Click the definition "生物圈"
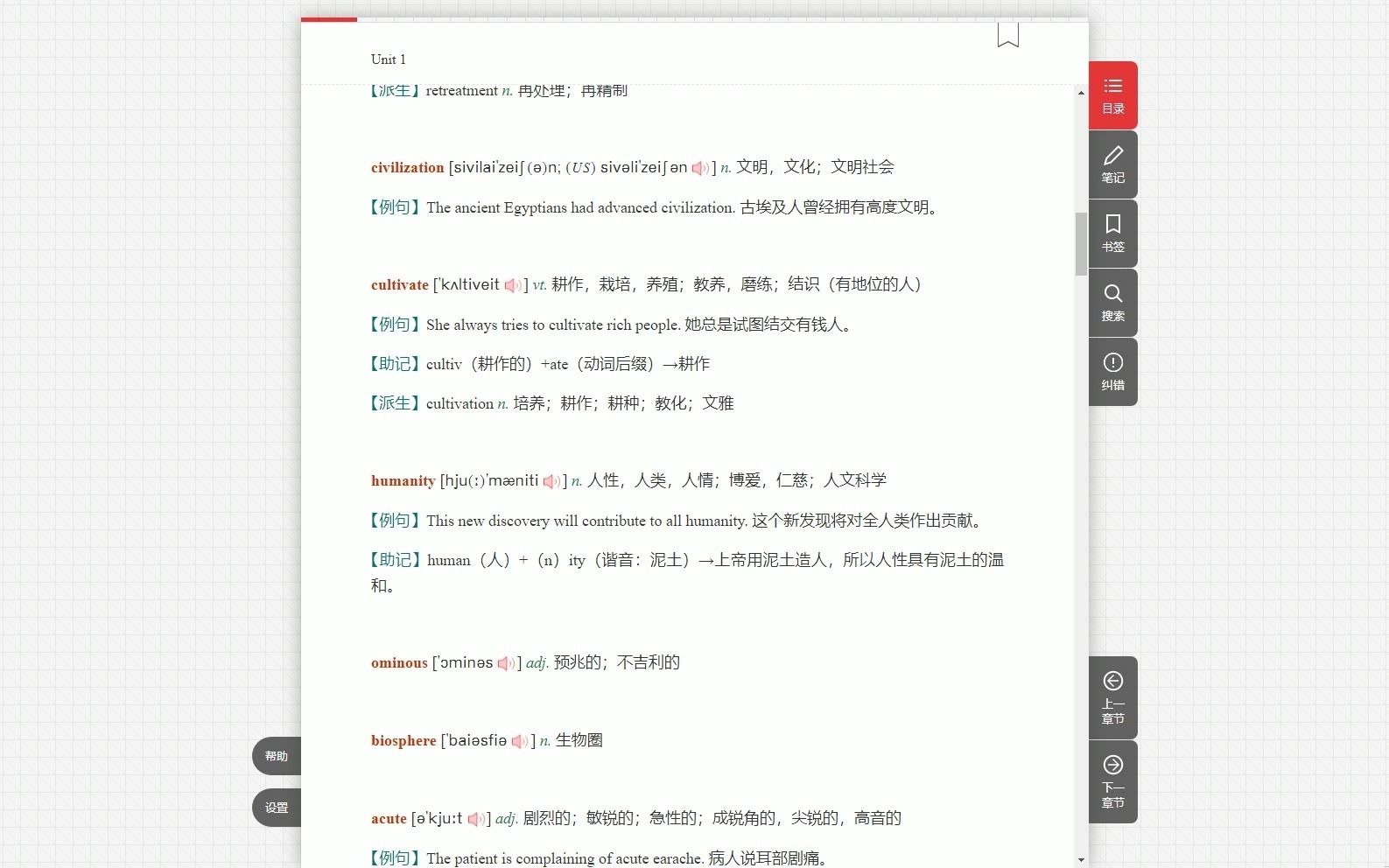The height and width of the screenshot is (868, 1389). [579, 740]
